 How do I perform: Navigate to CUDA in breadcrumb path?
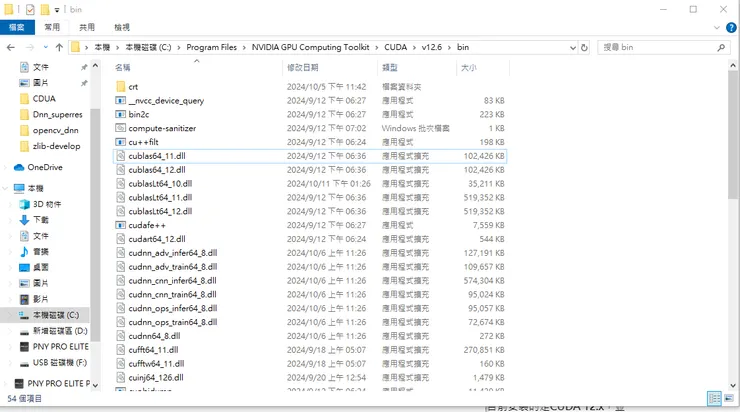[x=395, y=47]
